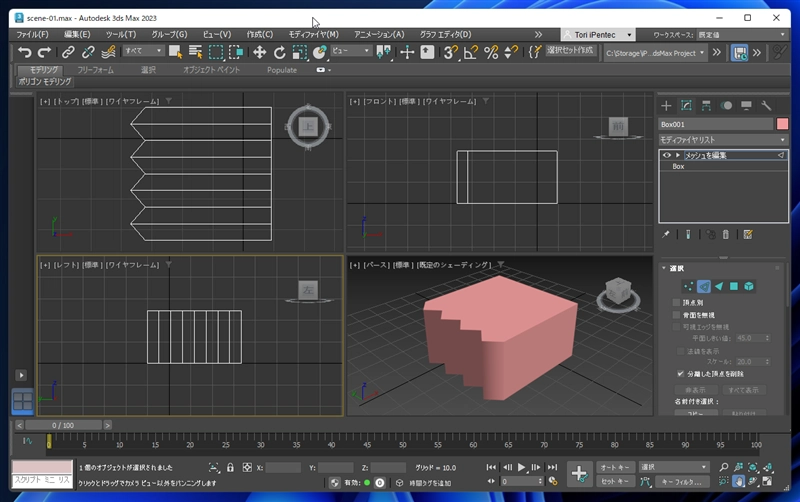Uncheck 分離した頂点を削除 checkbox

pos(680,373)
